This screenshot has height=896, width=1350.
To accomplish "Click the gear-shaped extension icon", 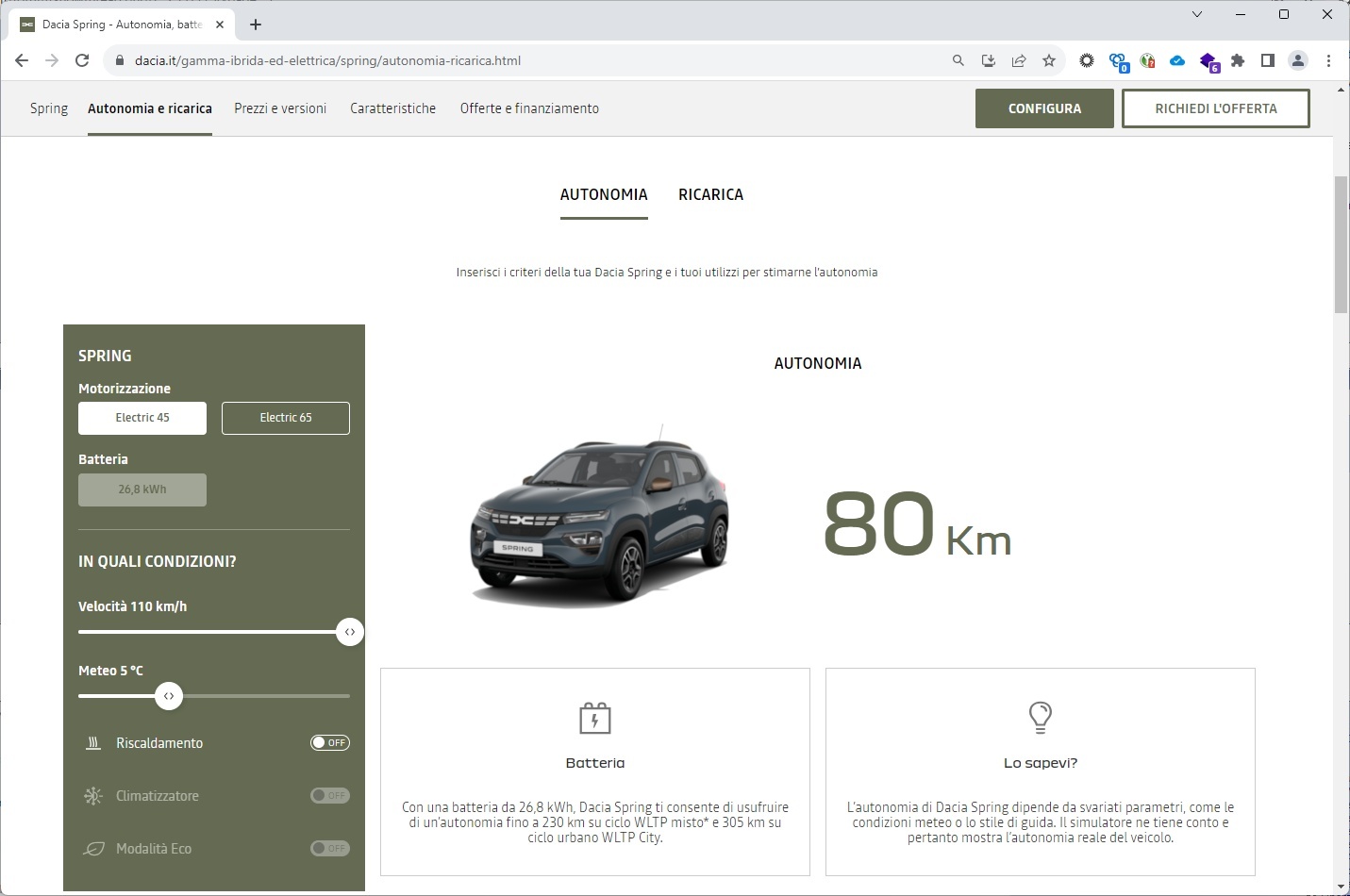I will coord(1087,60).
